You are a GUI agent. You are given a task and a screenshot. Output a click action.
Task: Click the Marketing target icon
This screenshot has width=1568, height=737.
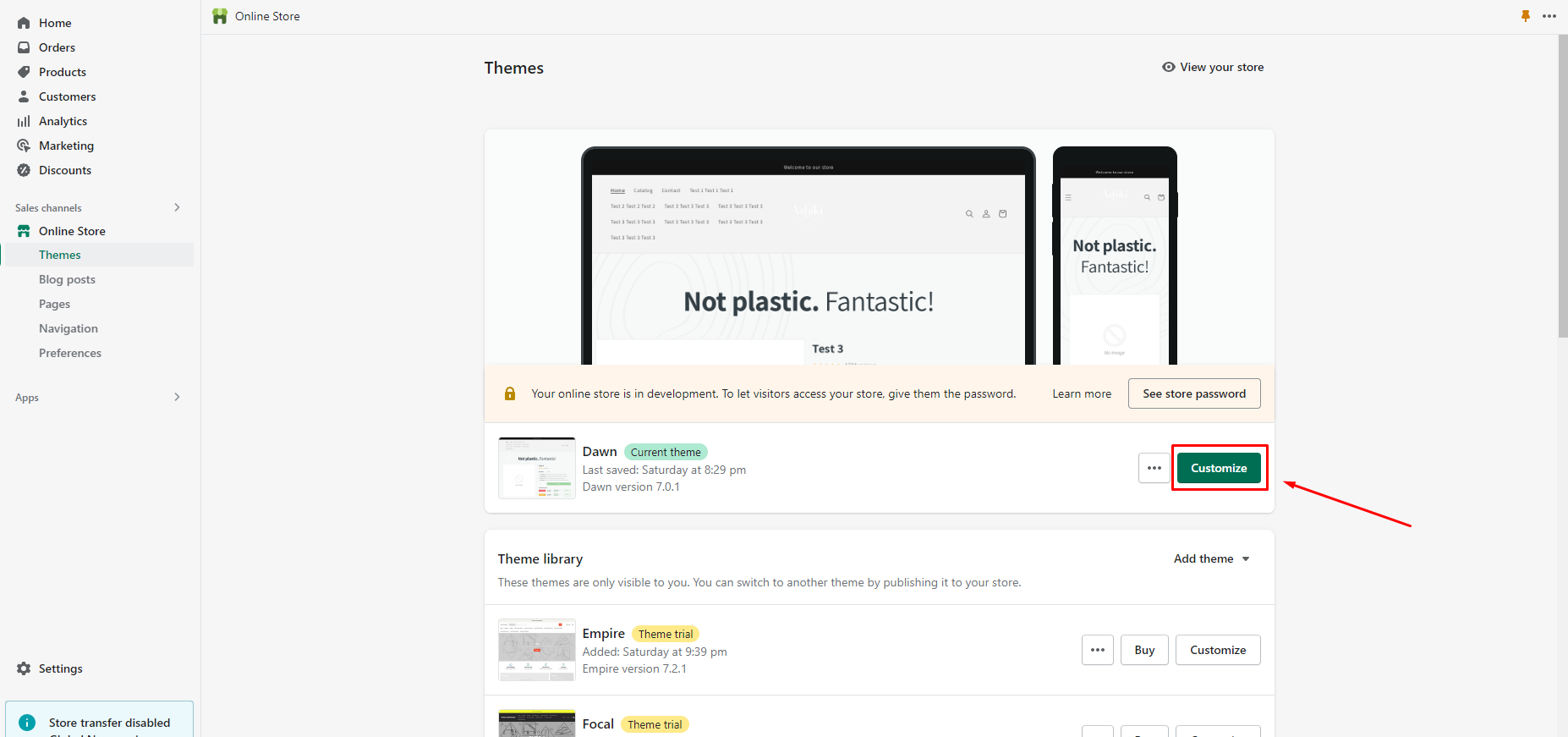pos(24,146)
